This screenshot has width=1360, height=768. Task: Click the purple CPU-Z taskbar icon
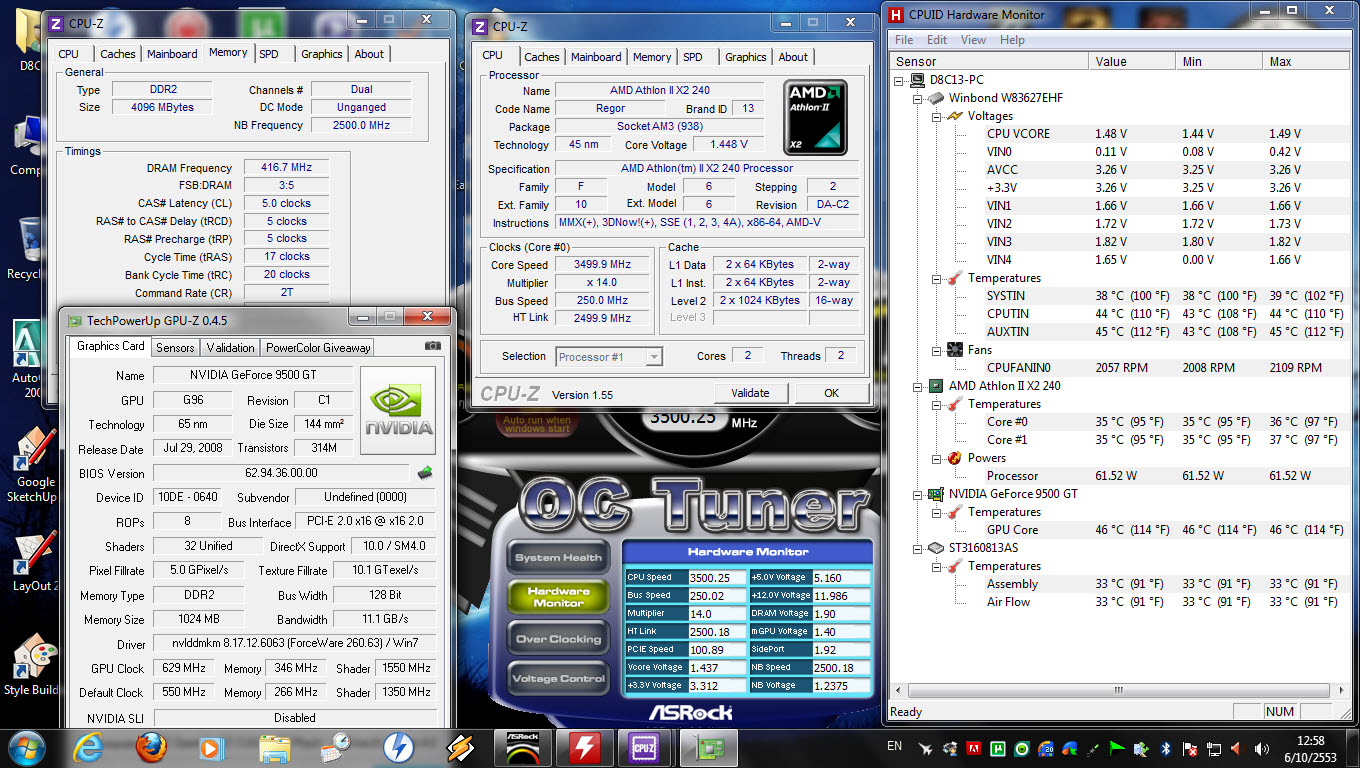tap(646, 747)
